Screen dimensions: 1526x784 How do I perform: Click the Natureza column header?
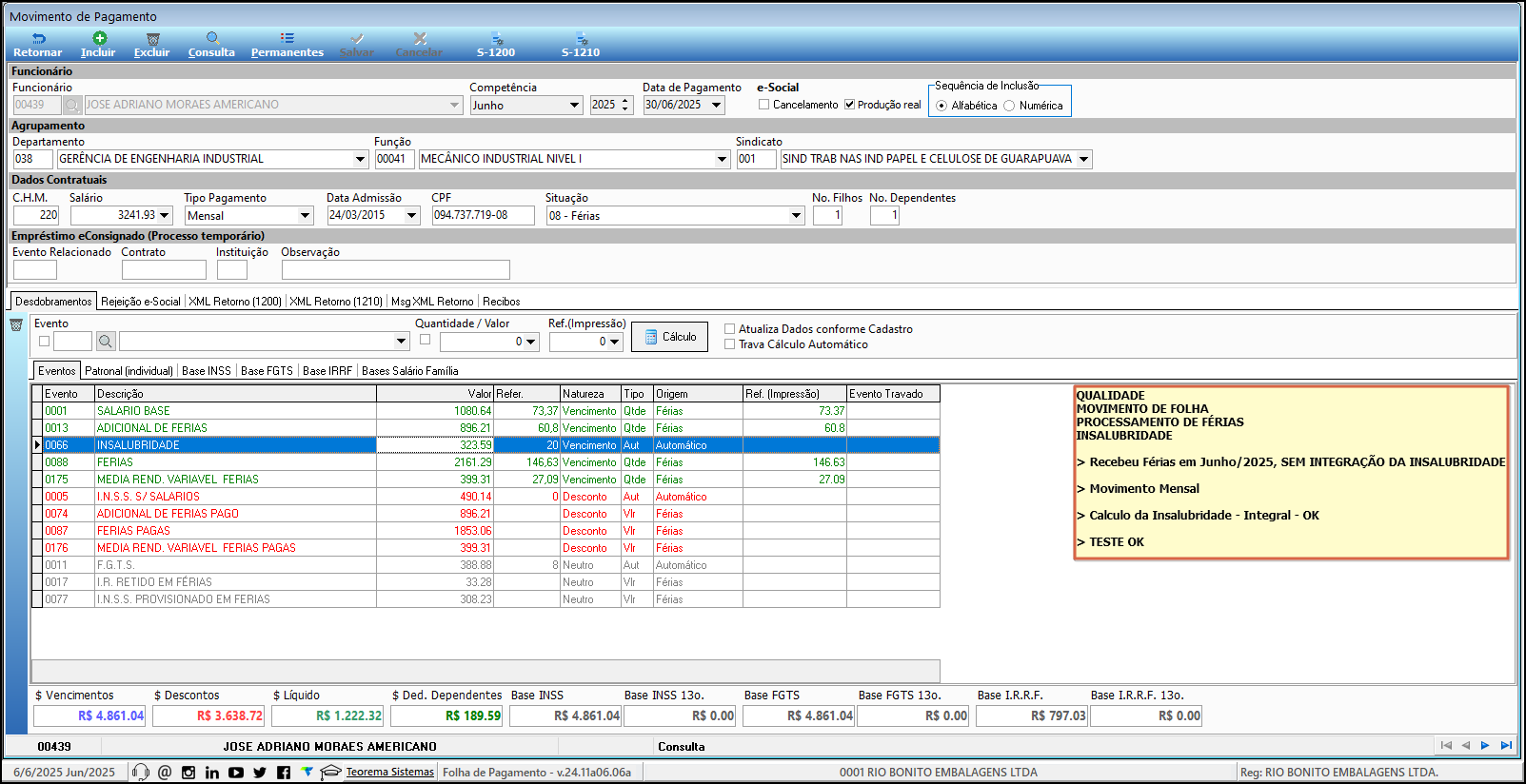click(x=590, y=393)
